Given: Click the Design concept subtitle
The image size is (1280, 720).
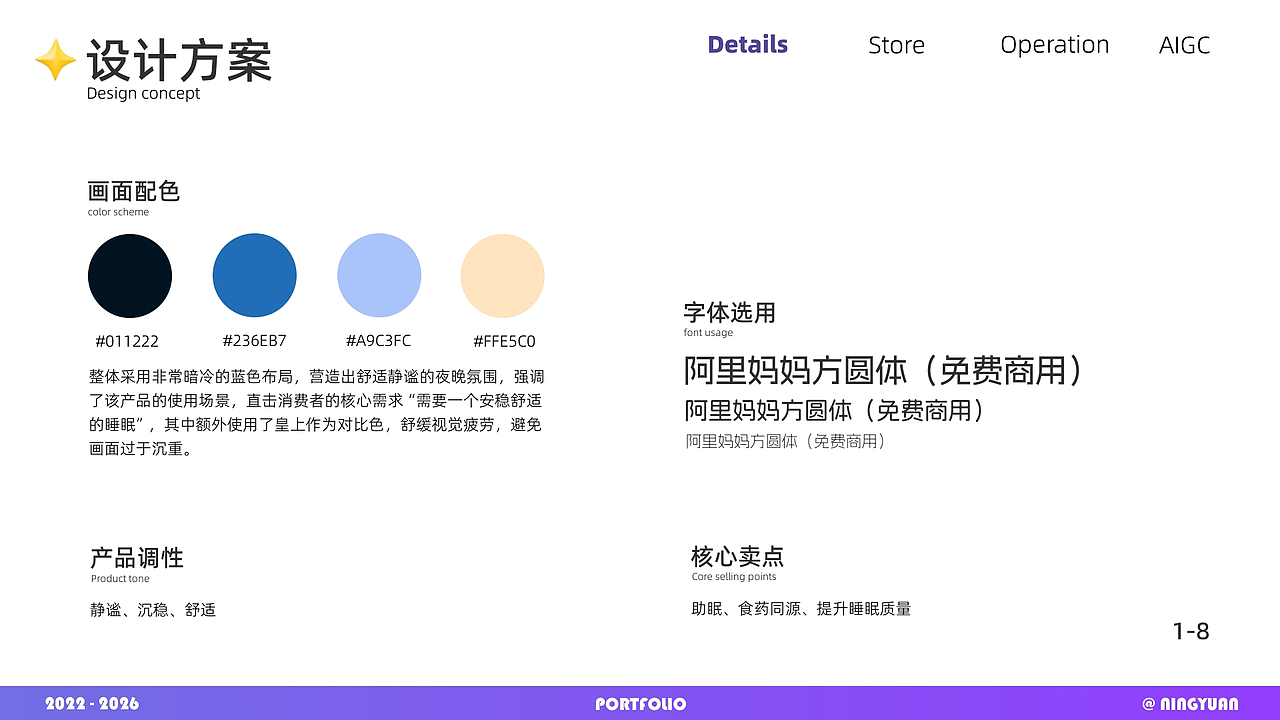Looking at the screenshot, I should coord(143,94).
